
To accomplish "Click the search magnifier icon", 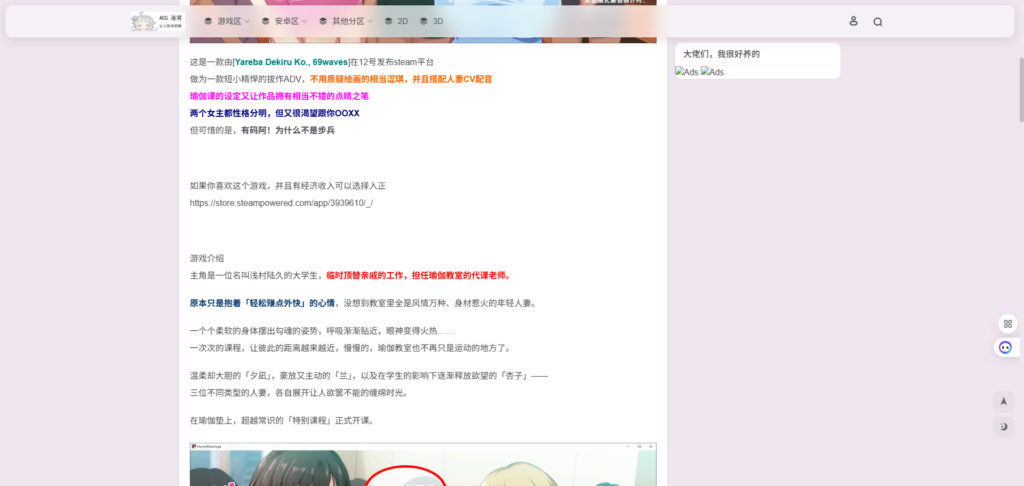I will [x=878, y=21].
